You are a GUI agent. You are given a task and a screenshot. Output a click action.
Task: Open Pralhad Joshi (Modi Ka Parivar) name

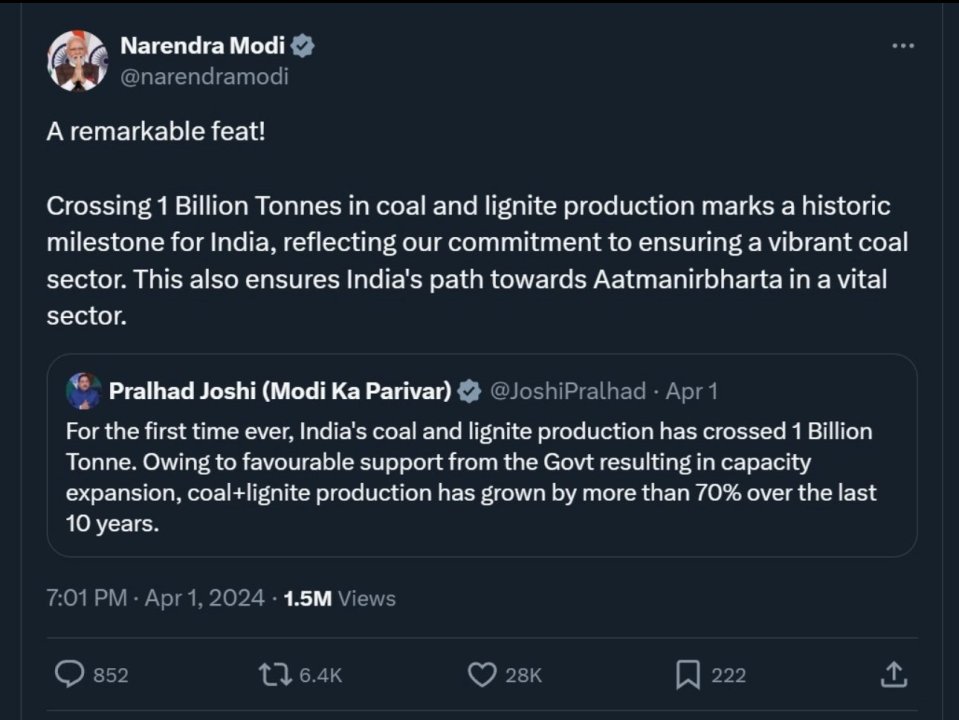coord(280,391)
